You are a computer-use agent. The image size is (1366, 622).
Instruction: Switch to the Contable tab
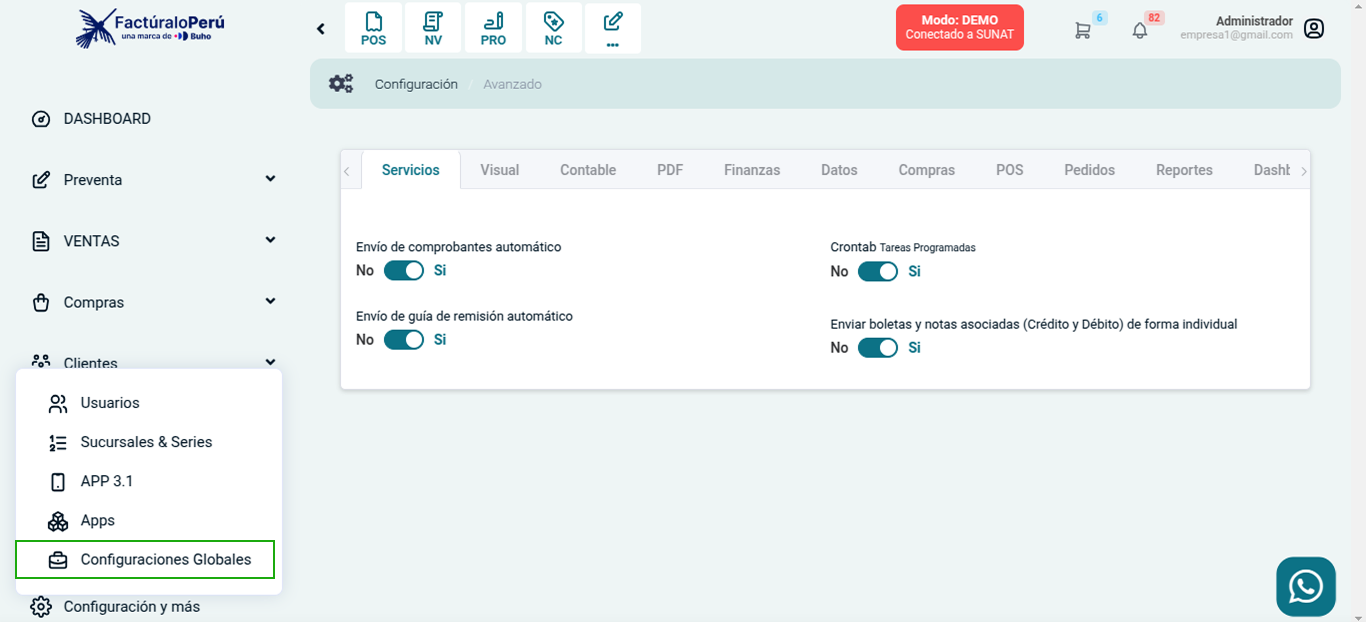tap(587, 170)
